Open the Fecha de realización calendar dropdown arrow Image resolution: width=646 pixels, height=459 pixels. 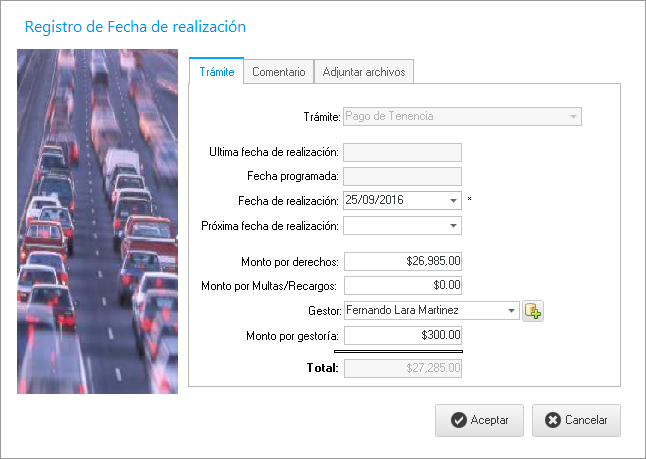click(453, 200)
